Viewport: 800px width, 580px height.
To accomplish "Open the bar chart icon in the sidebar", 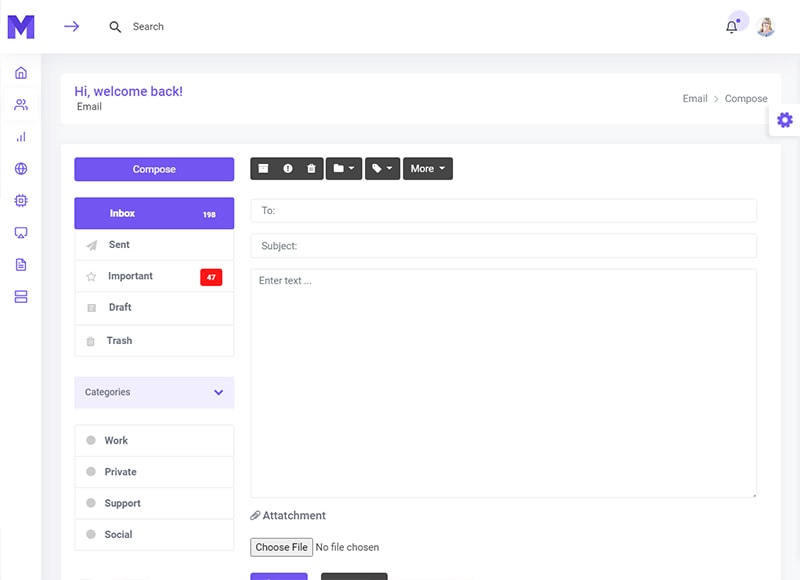I will [x=21, y=137].
